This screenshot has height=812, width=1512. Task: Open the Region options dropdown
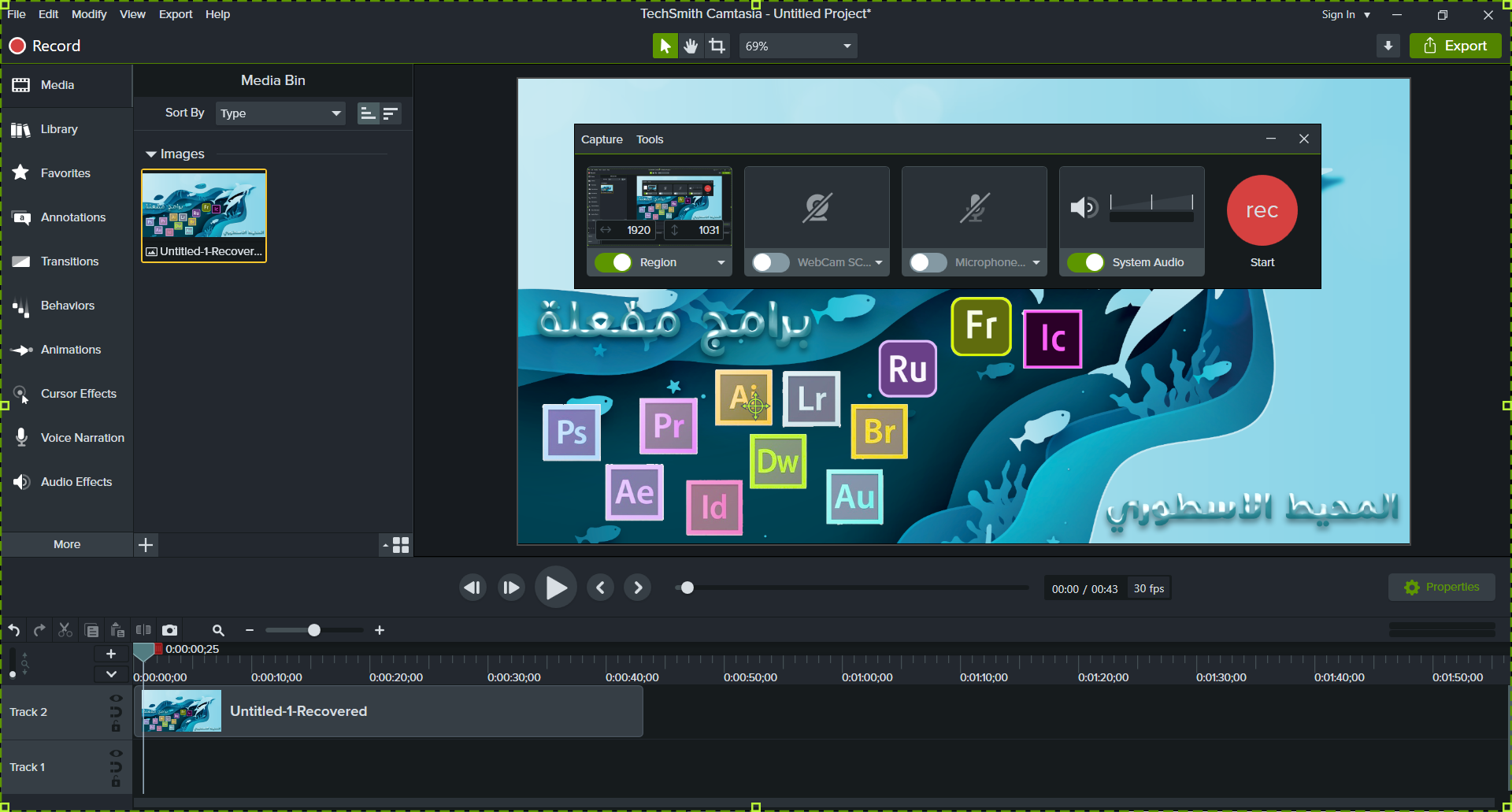point(721,263)
